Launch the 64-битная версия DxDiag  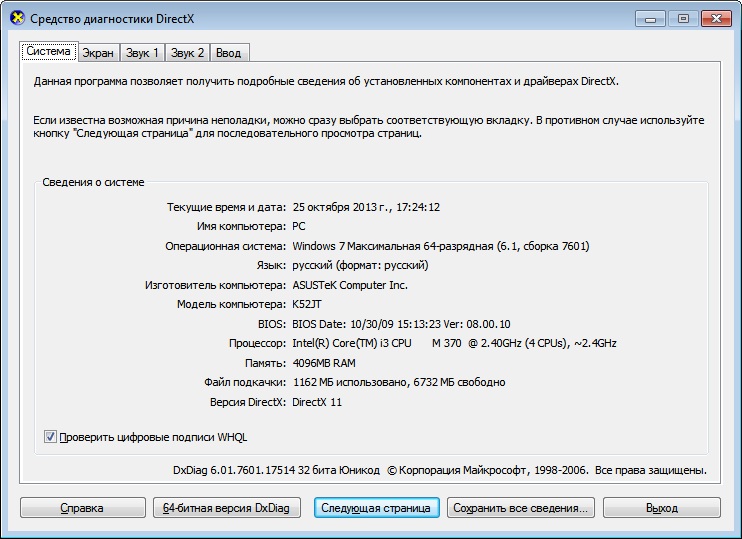[226, 508]
